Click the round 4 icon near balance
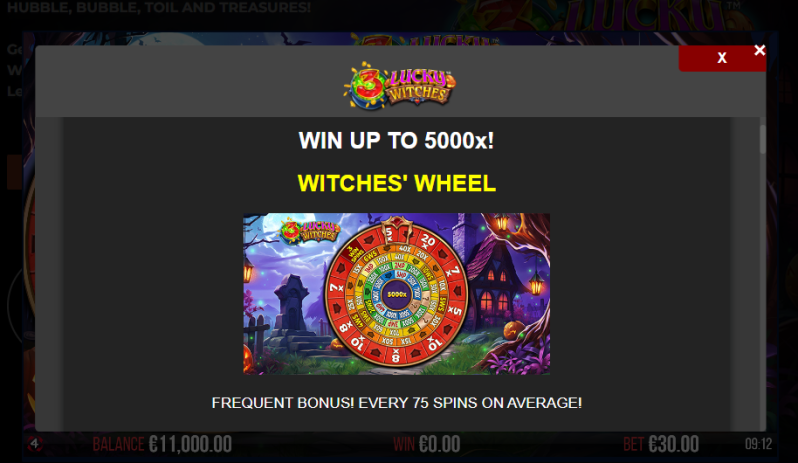 35,444
